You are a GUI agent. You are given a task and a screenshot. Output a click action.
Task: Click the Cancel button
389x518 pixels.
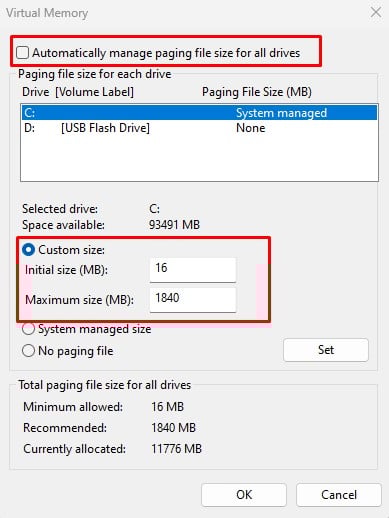(x=339, y=495)
